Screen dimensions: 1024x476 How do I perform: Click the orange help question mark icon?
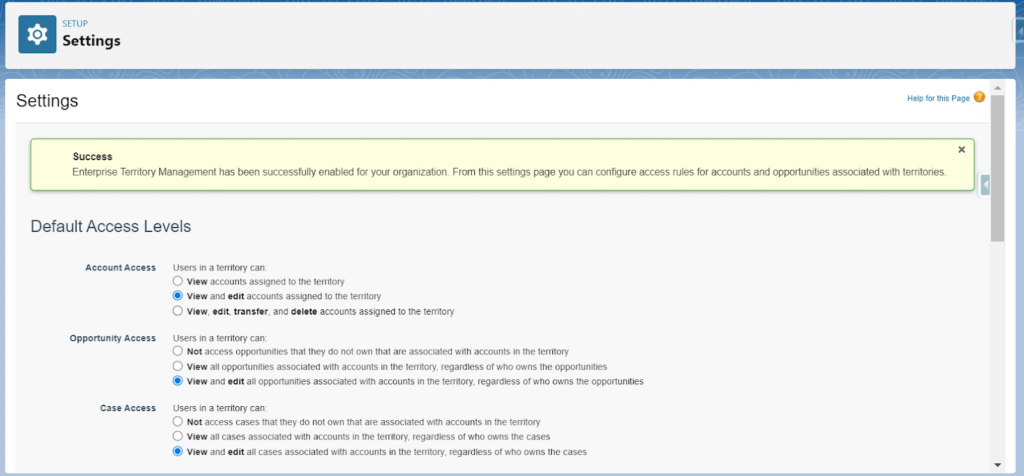(x=979, y=97)
